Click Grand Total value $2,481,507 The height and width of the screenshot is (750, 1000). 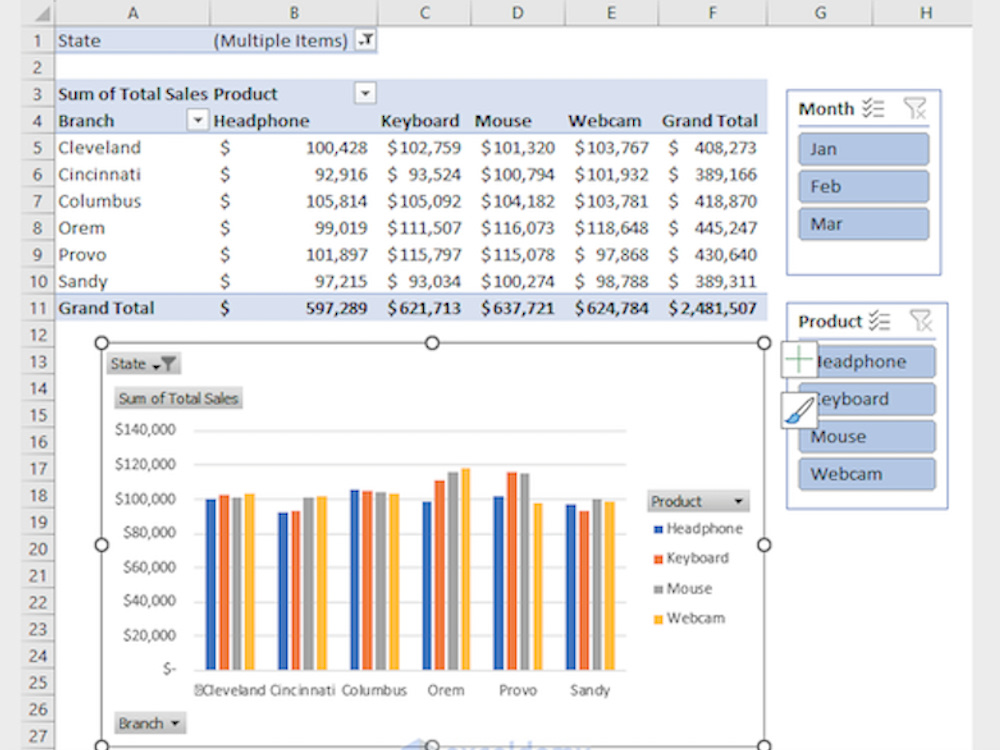712,308
